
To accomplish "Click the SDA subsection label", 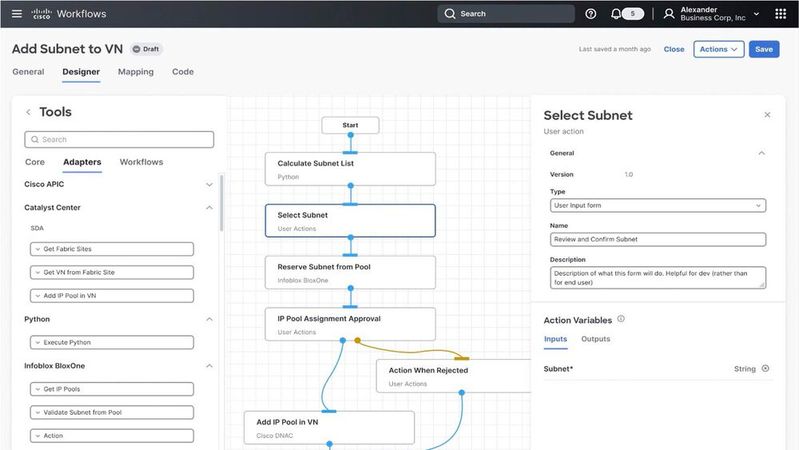I will click(37, 228).
